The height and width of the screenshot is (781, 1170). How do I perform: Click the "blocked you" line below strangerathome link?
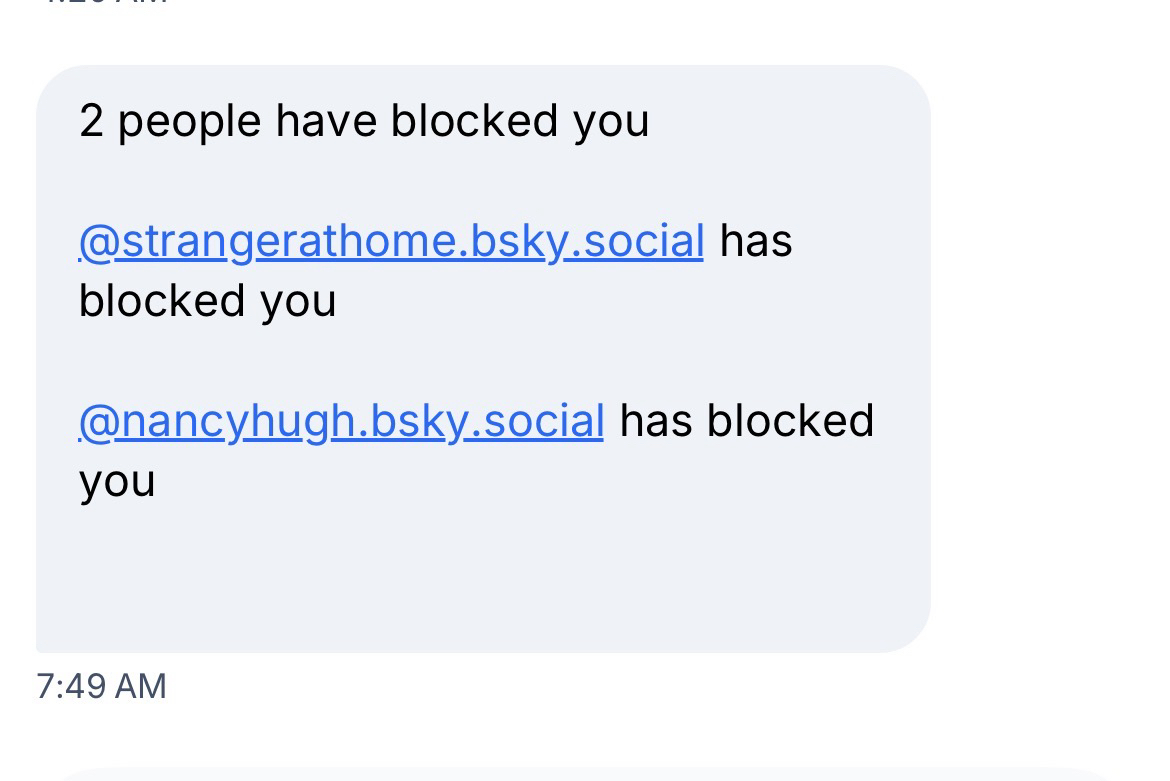(207, 301)
